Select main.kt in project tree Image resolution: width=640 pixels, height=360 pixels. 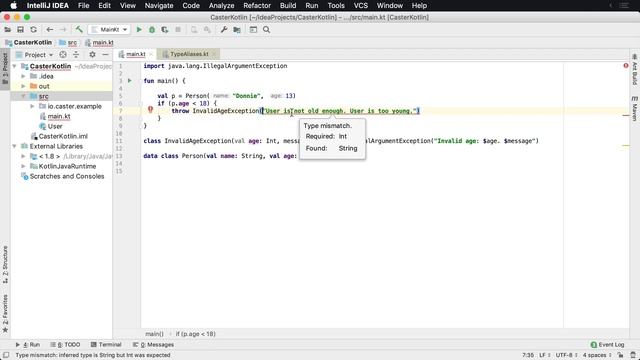coord(59,116)
